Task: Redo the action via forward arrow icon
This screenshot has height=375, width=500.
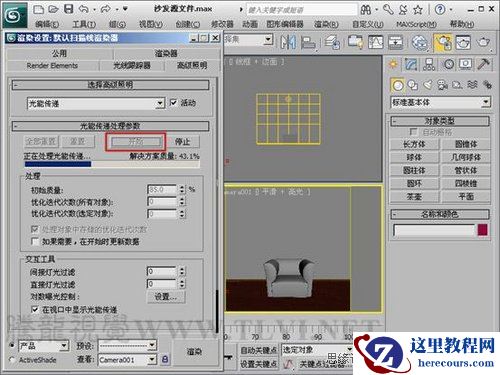Action: (105, 9)
